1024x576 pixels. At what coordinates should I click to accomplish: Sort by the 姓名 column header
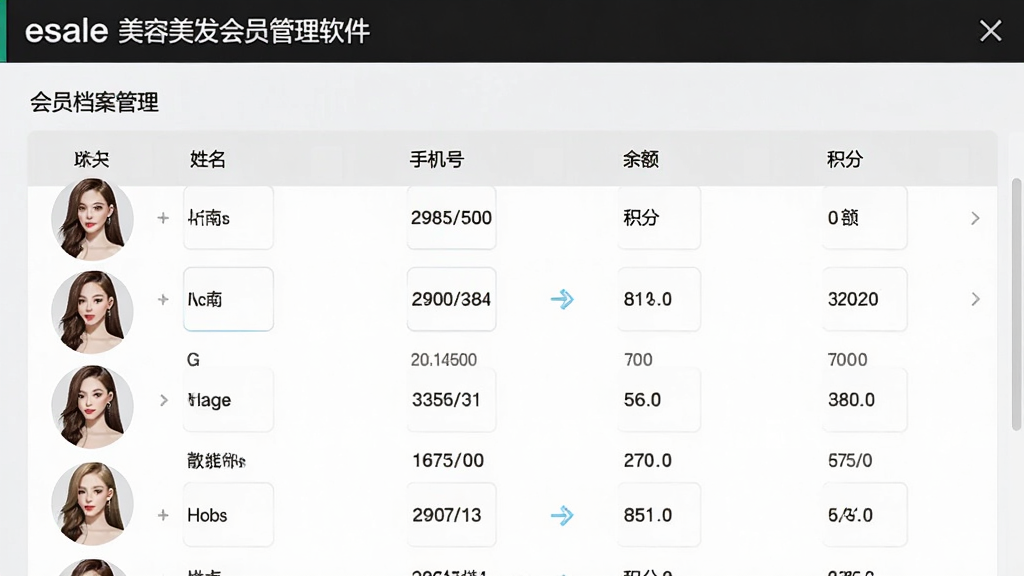(x=208, y=159)
